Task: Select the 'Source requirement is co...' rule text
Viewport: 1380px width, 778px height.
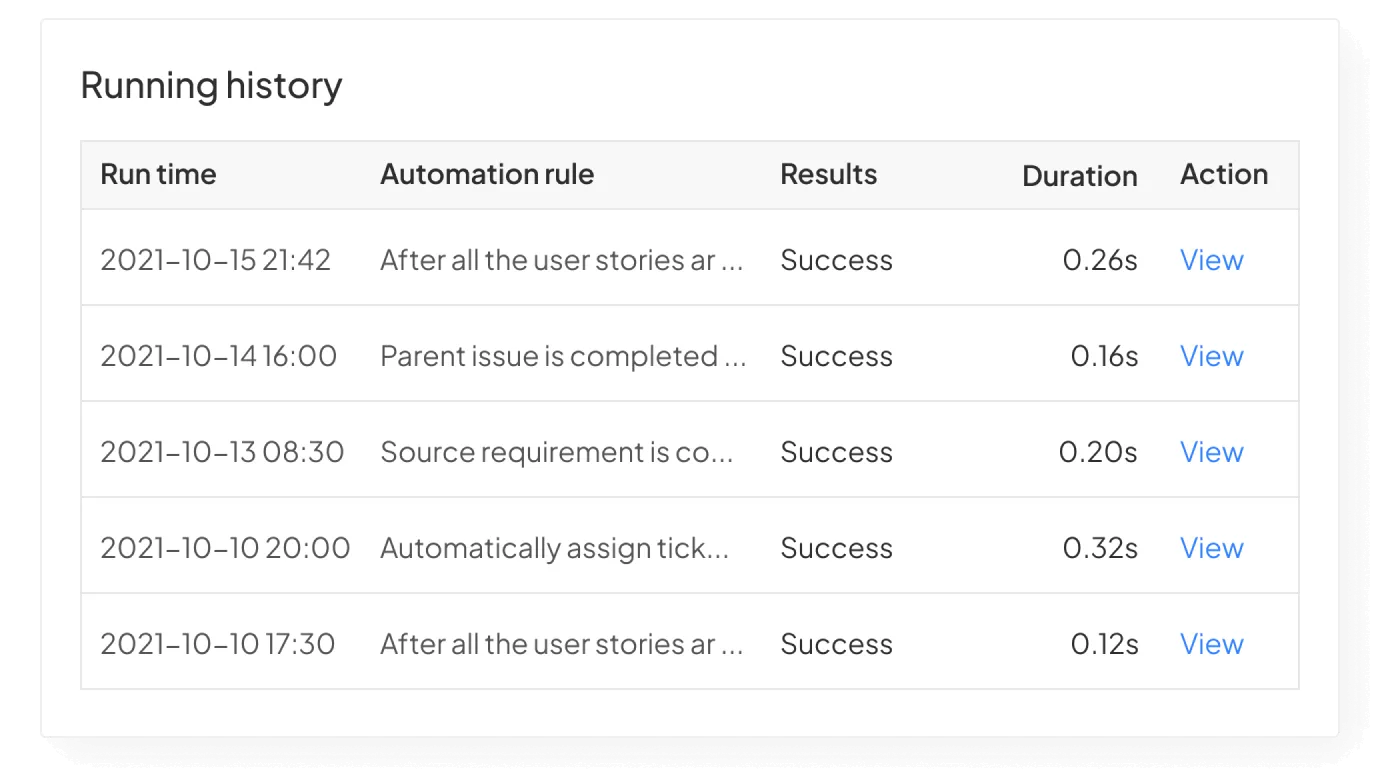Action: tap(557, 452)
